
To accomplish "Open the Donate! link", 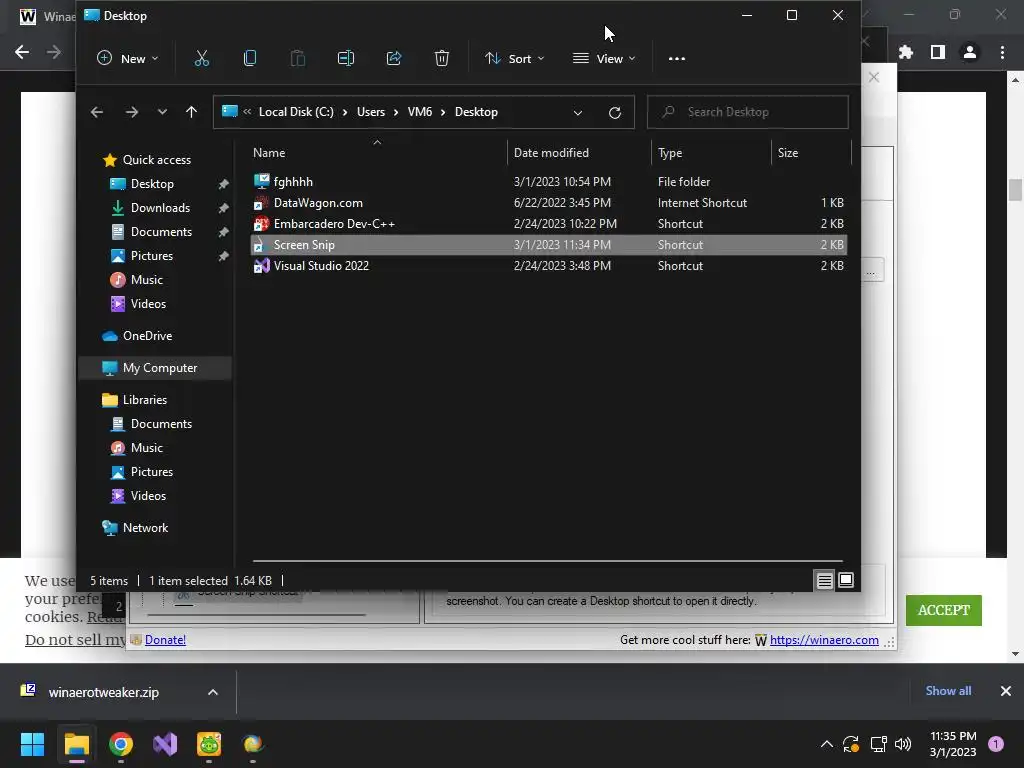I will 165,640.
